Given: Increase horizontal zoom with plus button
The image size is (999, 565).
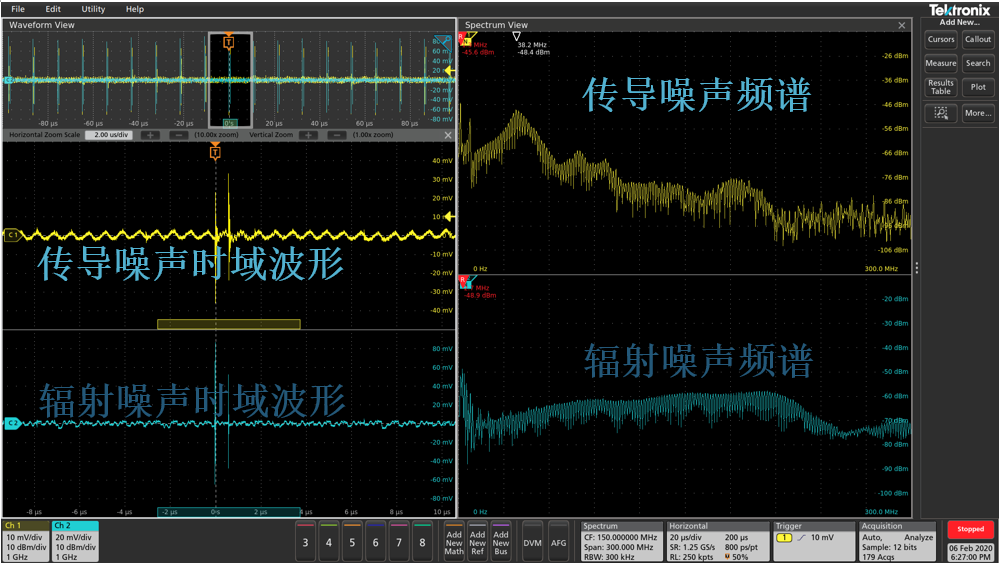Looking at the screenshot, I should [x=149, y=135].
